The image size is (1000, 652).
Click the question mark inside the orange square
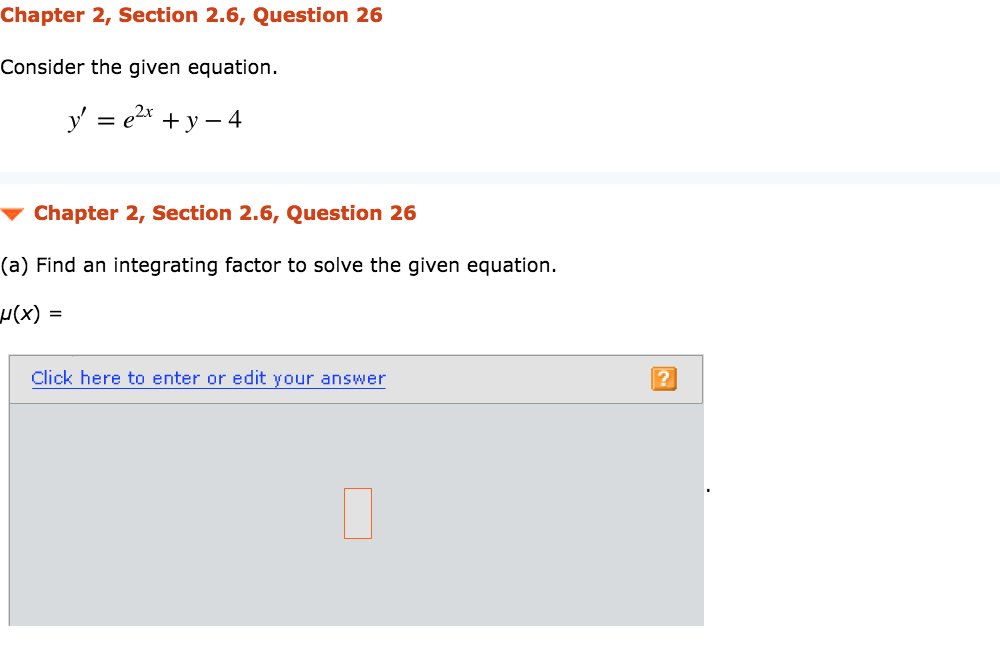pyautogui.click(x=663, y=378)
